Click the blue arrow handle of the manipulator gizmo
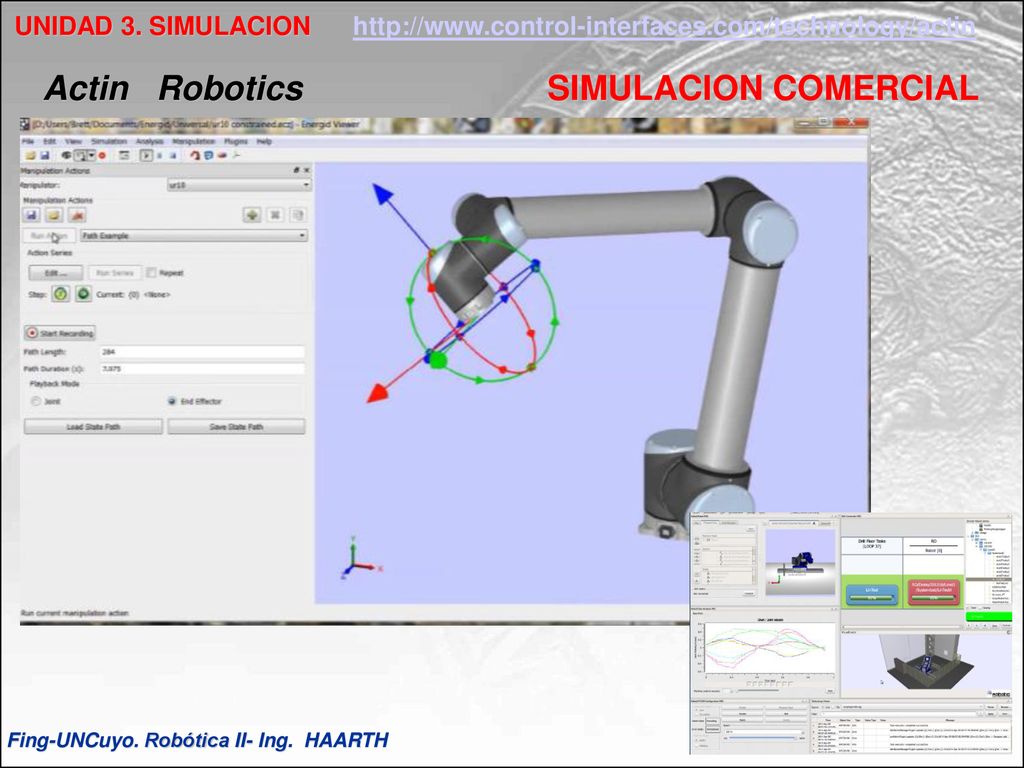Image resolution: width=1024 pixels, height=768 pixels. 383,194
